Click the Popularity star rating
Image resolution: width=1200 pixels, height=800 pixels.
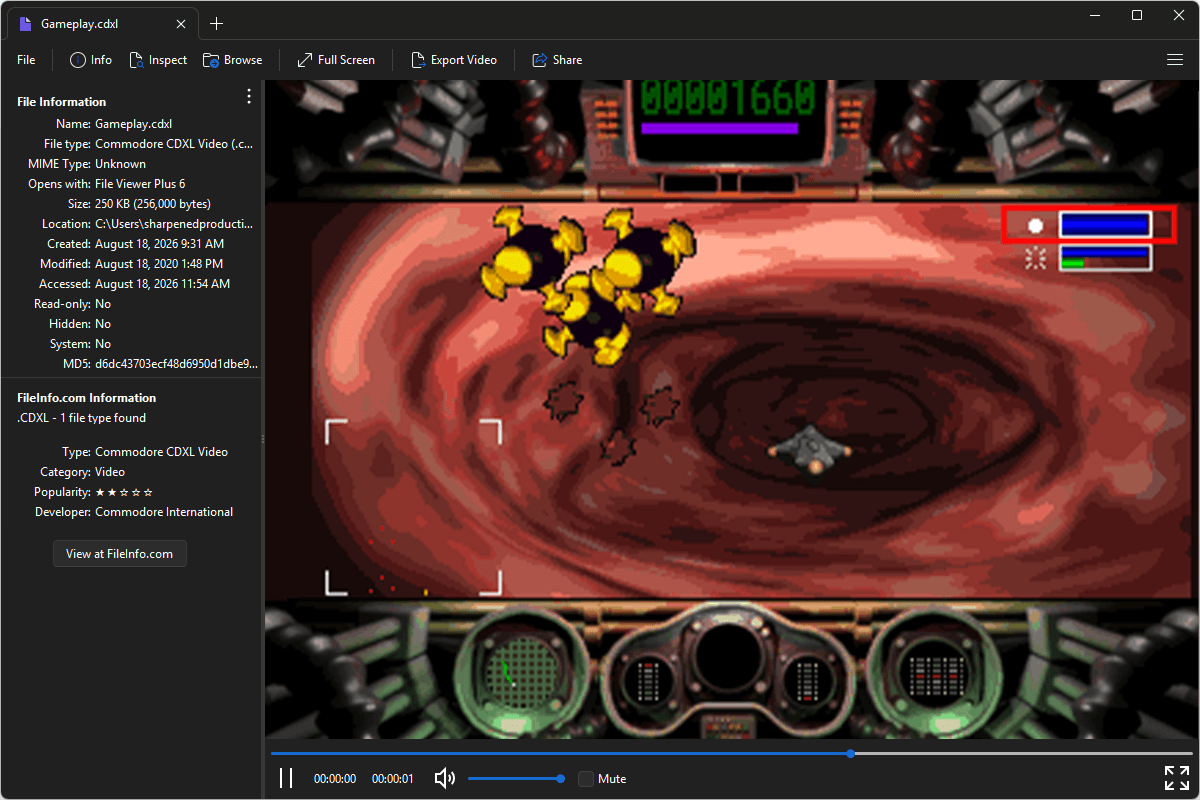point(124,492)
